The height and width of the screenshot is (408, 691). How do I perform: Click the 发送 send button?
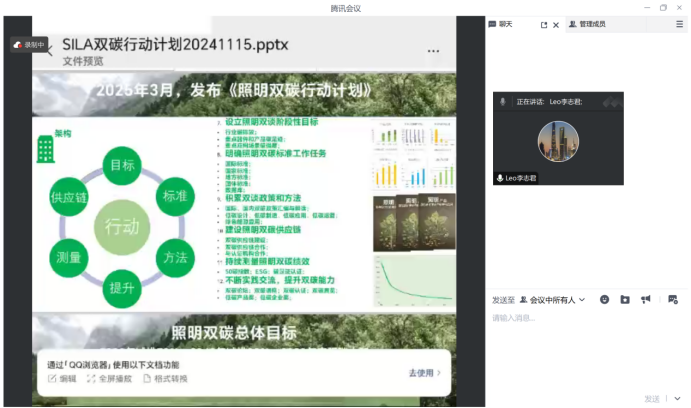(652, 399)
